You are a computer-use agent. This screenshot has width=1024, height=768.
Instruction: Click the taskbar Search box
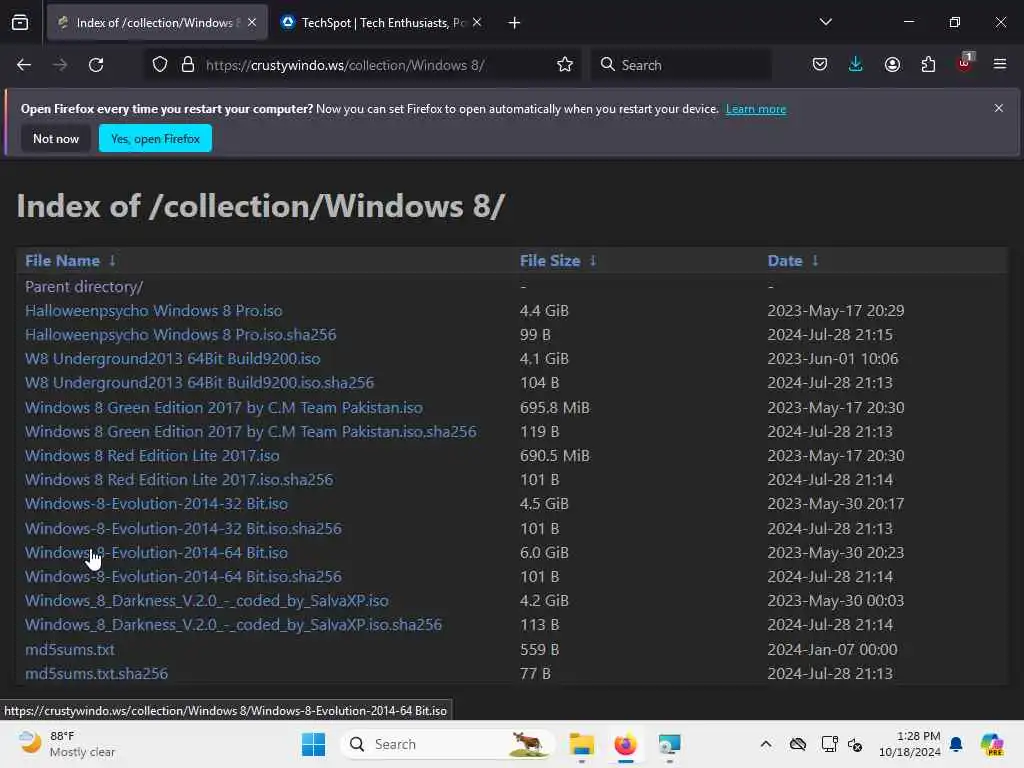pyautogui.click(x=447, y=744)
